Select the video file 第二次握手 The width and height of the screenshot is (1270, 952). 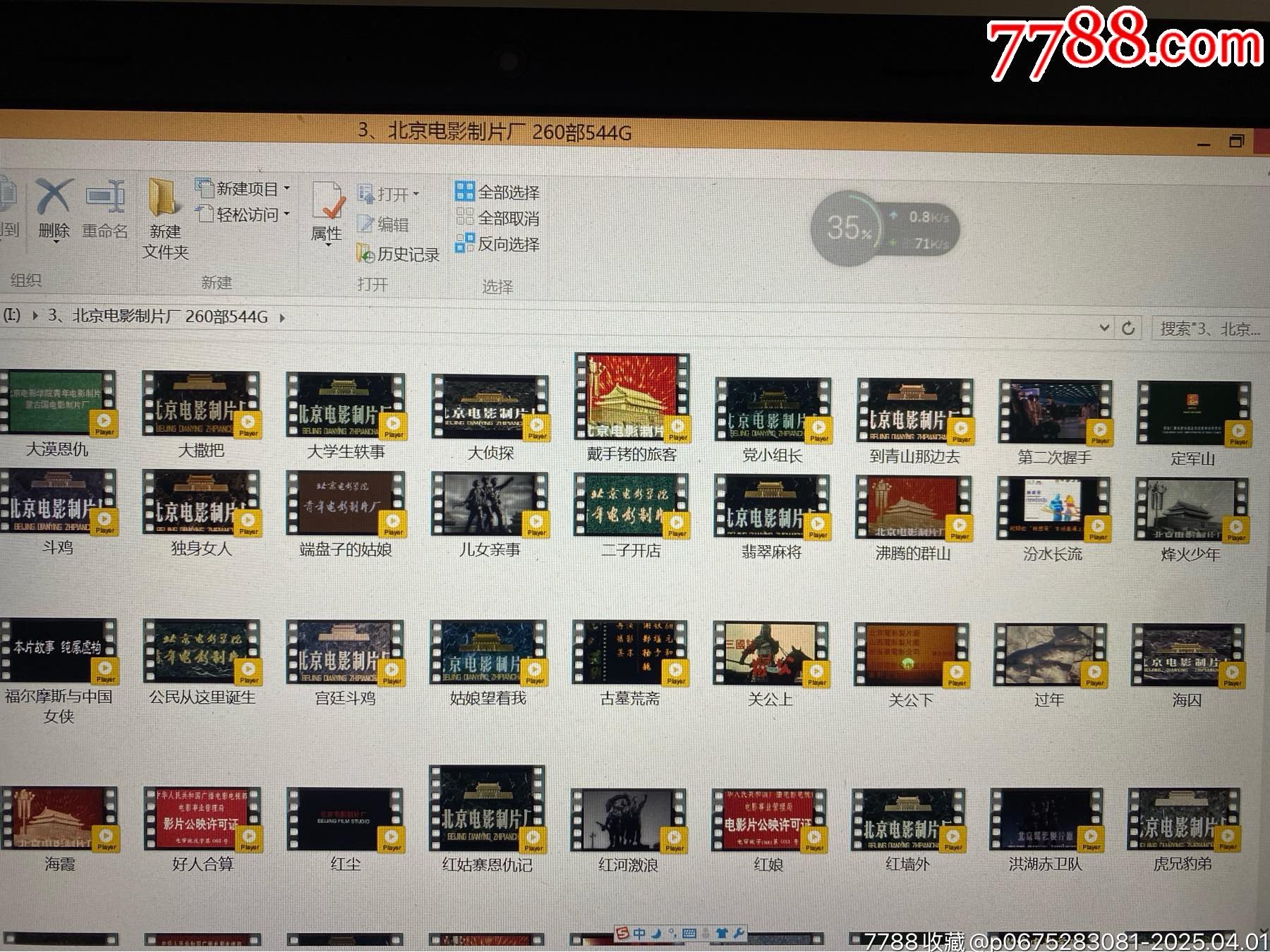(1055, 423)
